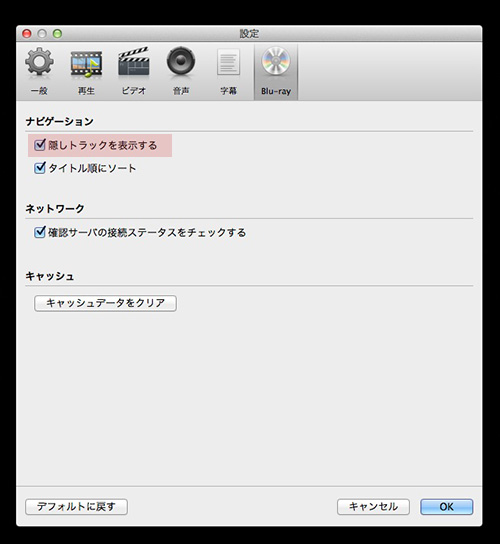Click the ナビゲーション section heading
500x544 pixels.
tap(59, 121)
